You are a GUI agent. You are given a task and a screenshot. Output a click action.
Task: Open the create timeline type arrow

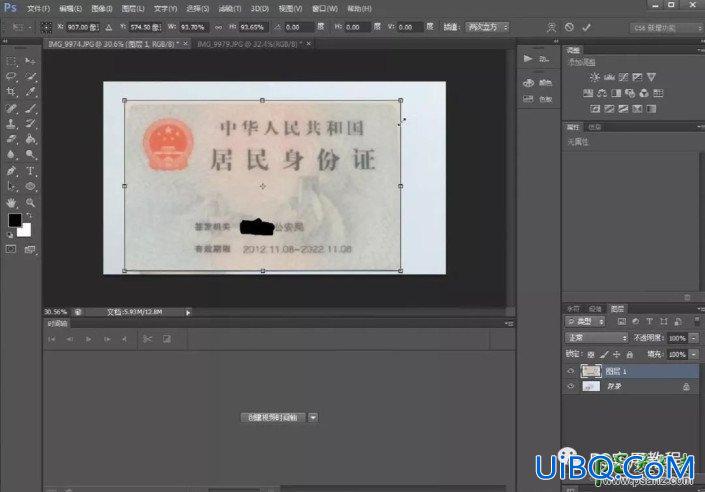click(313, 418)
